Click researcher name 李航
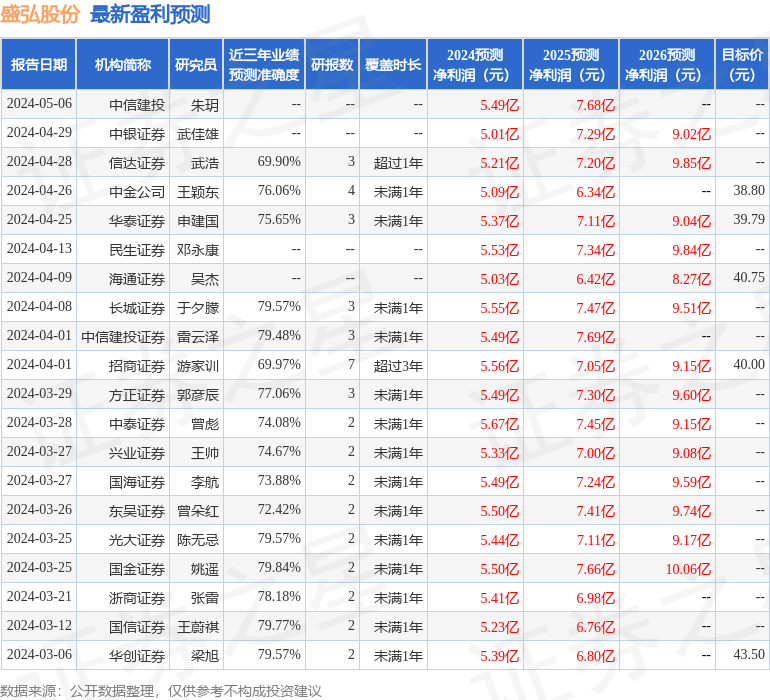This screenshot has width=770, height=700. (205, 481)
